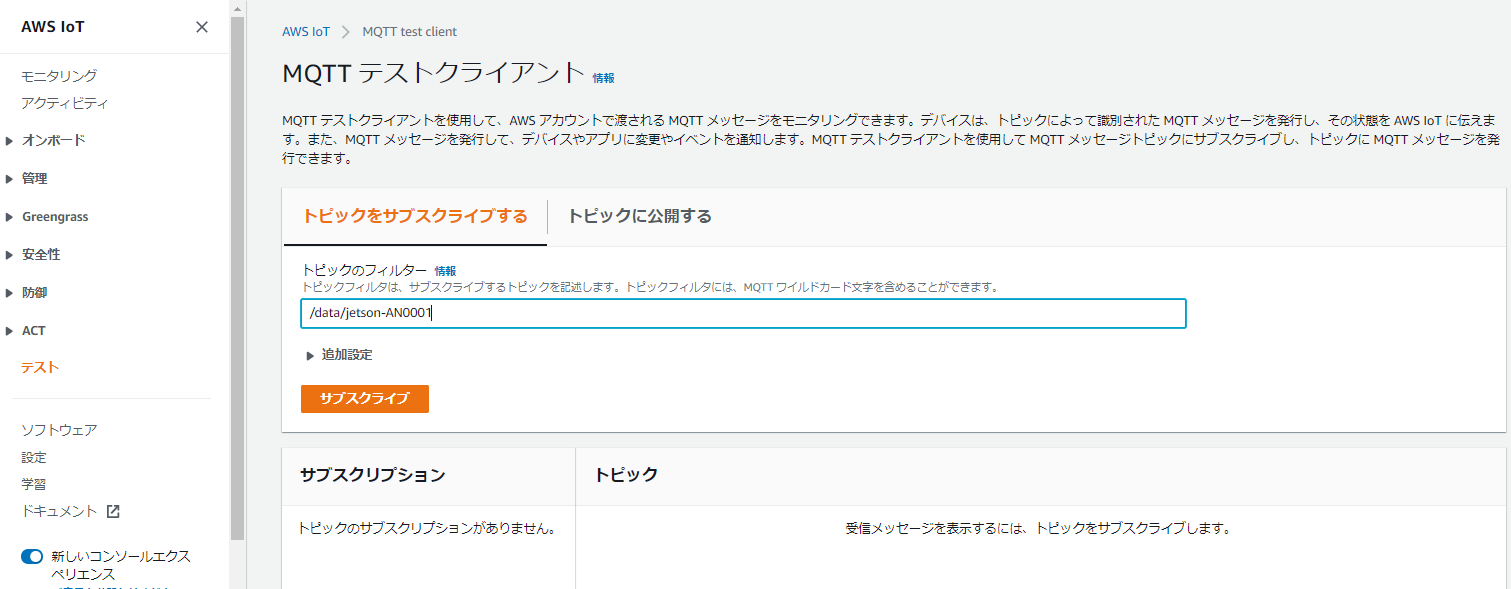Open 情報 link beside page title
The height and width of the screenshot is (589, 1511).
(604, 78)
